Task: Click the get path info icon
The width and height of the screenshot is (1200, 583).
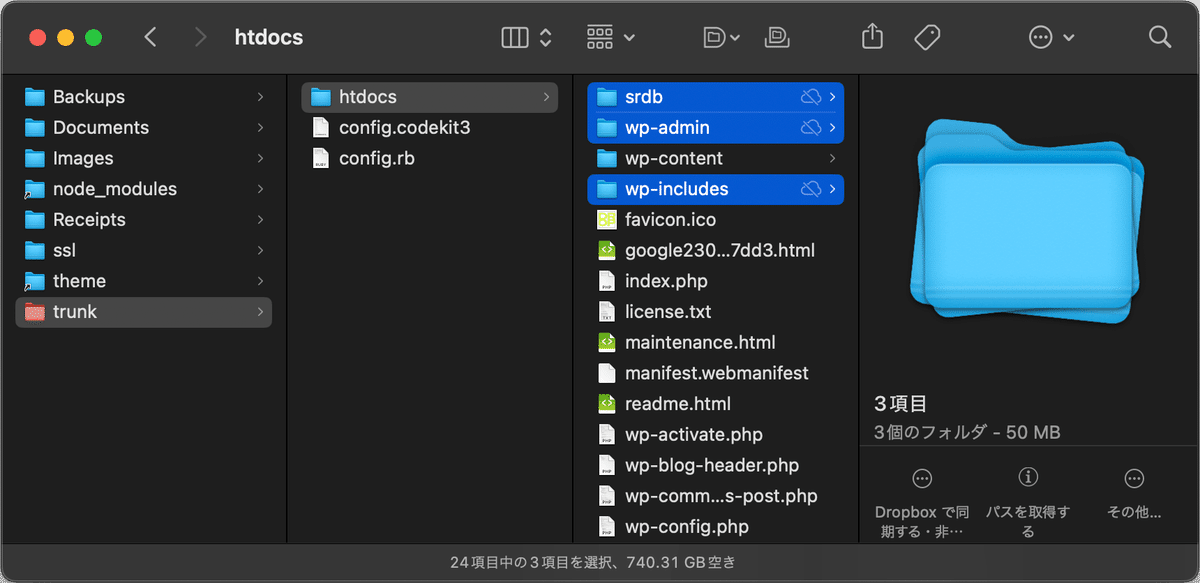Action: (x=1028, y=477)
